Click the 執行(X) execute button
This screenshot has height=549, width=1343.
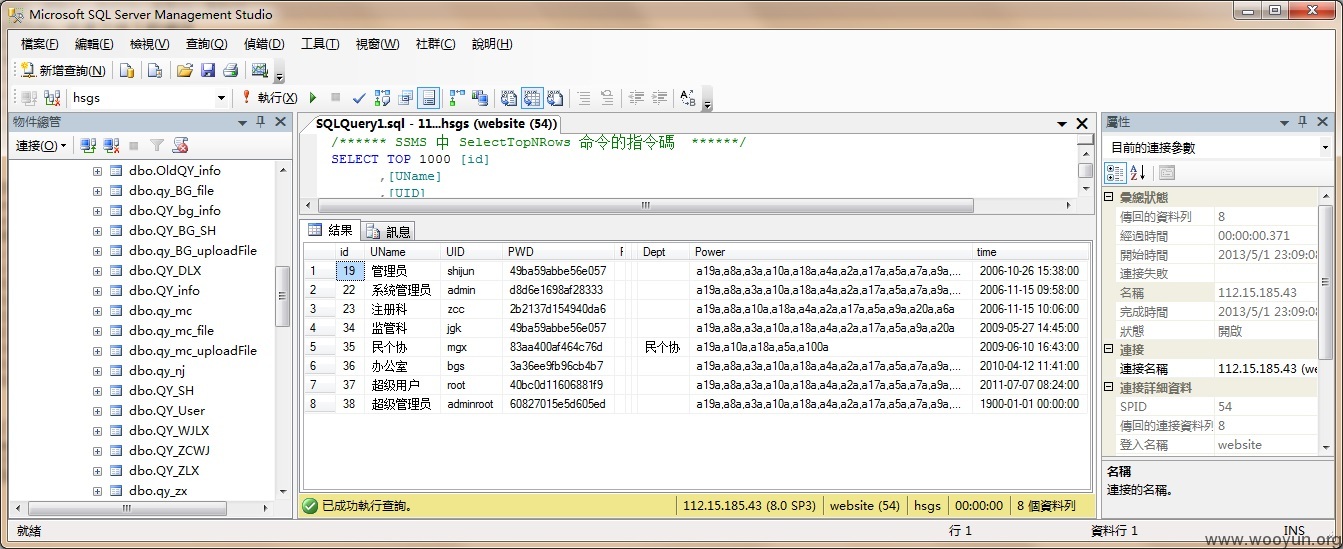tap(269, 98)
